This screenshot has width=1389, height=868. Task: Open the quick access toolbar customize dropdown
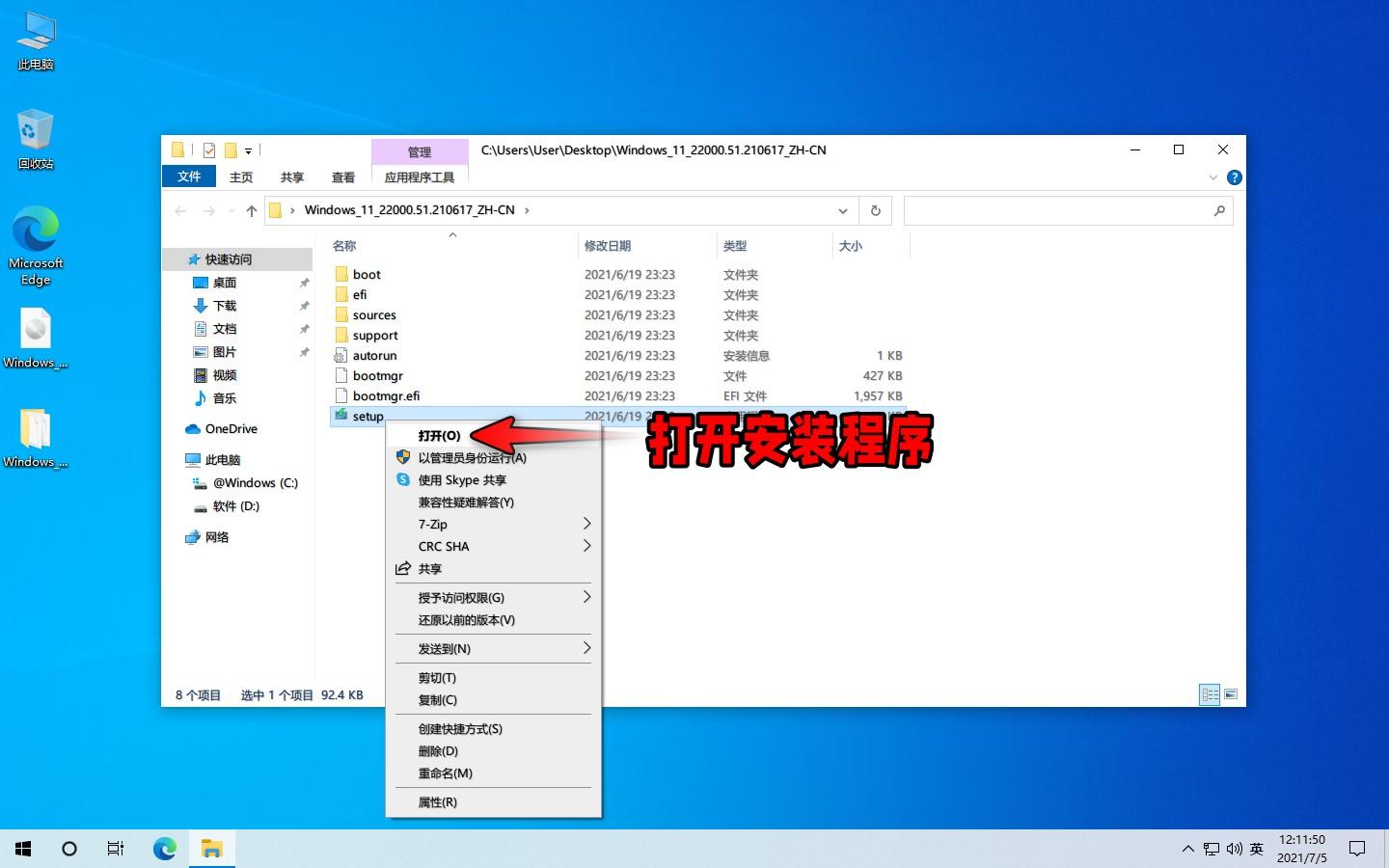coord(248,150)
